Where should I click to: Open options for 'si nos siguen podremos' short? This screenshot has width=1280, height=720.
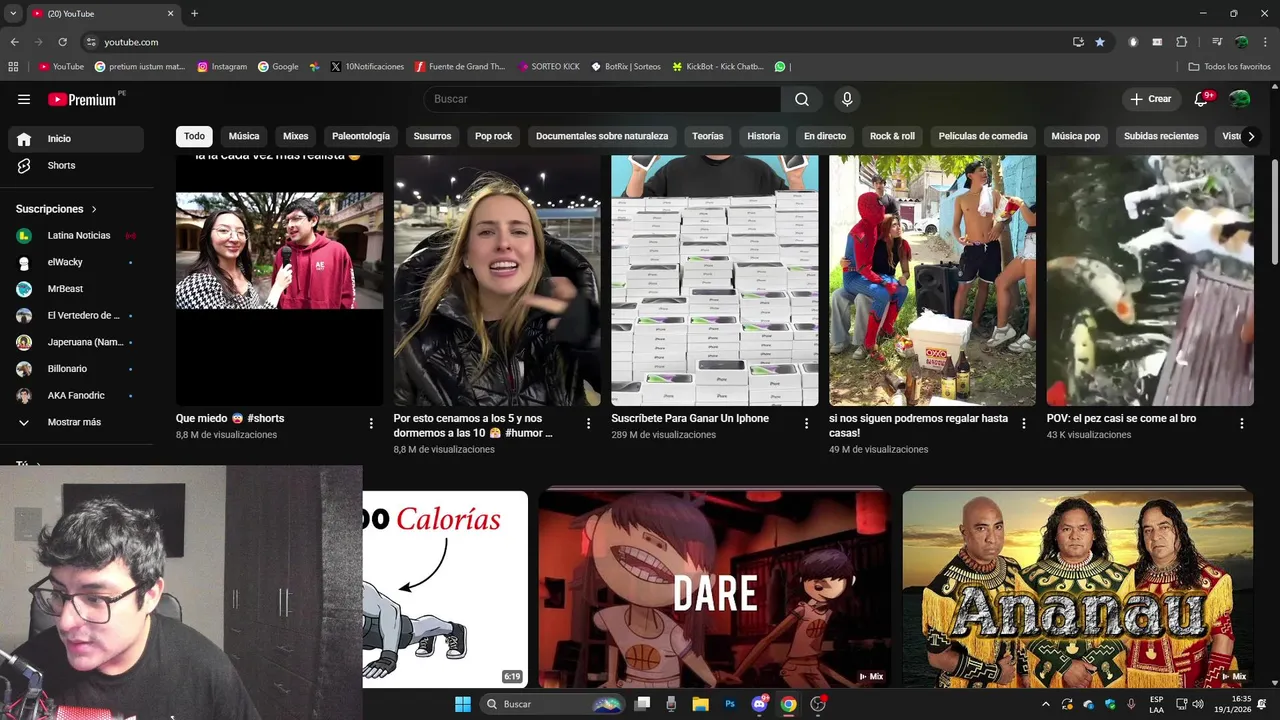(1024, 424)
